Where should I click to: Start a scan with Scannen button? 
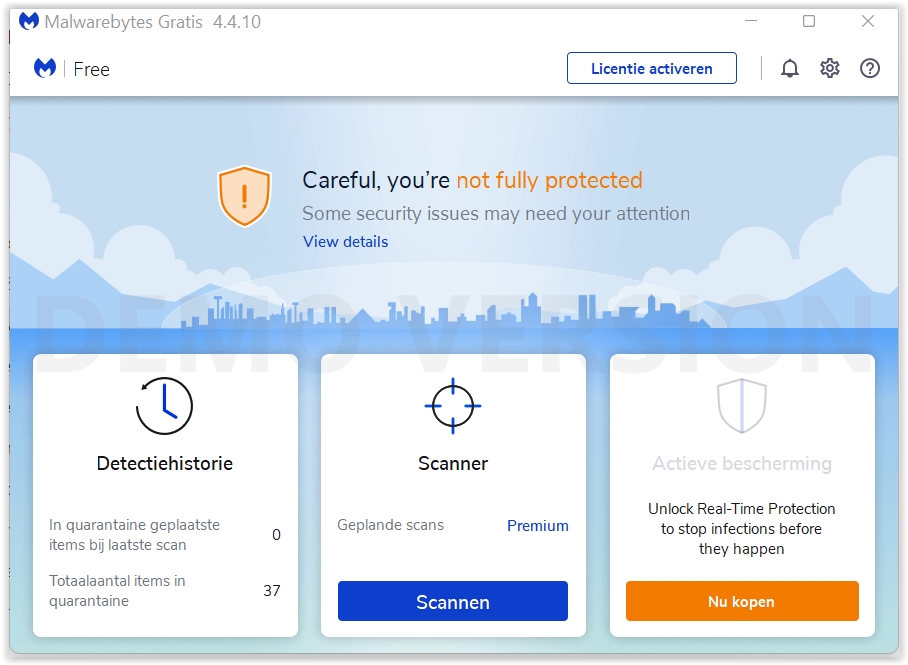[452, 602]
